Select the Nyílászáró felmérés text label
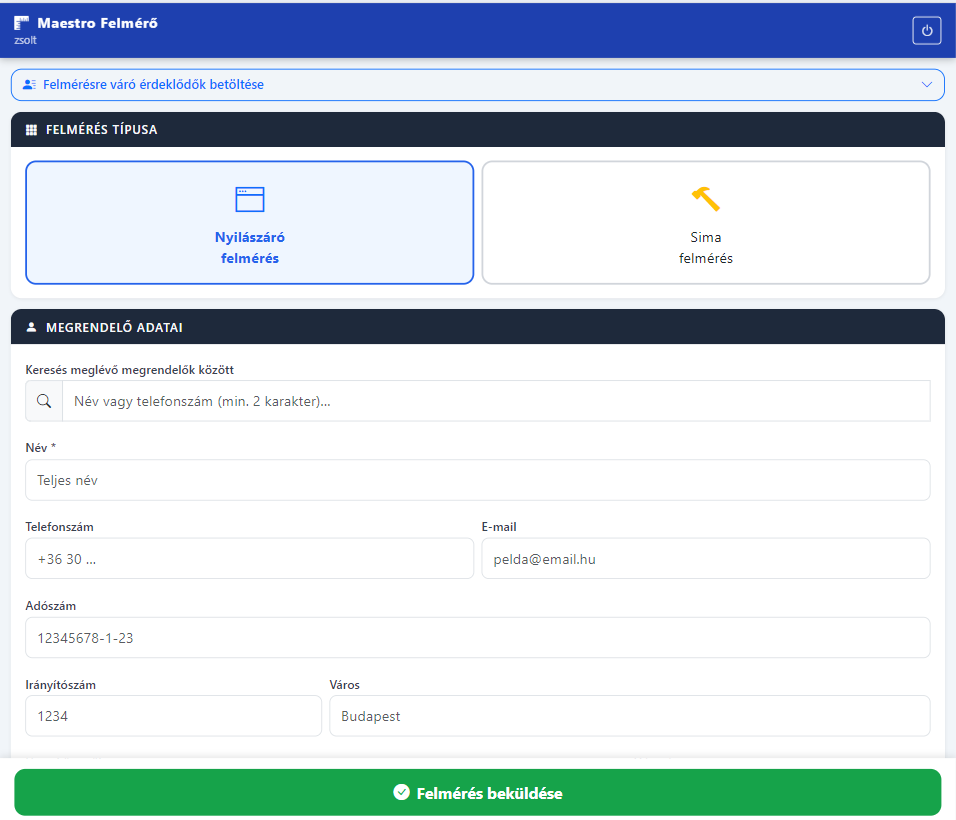Viewport: 956px width, 820px height. [249, 248]
